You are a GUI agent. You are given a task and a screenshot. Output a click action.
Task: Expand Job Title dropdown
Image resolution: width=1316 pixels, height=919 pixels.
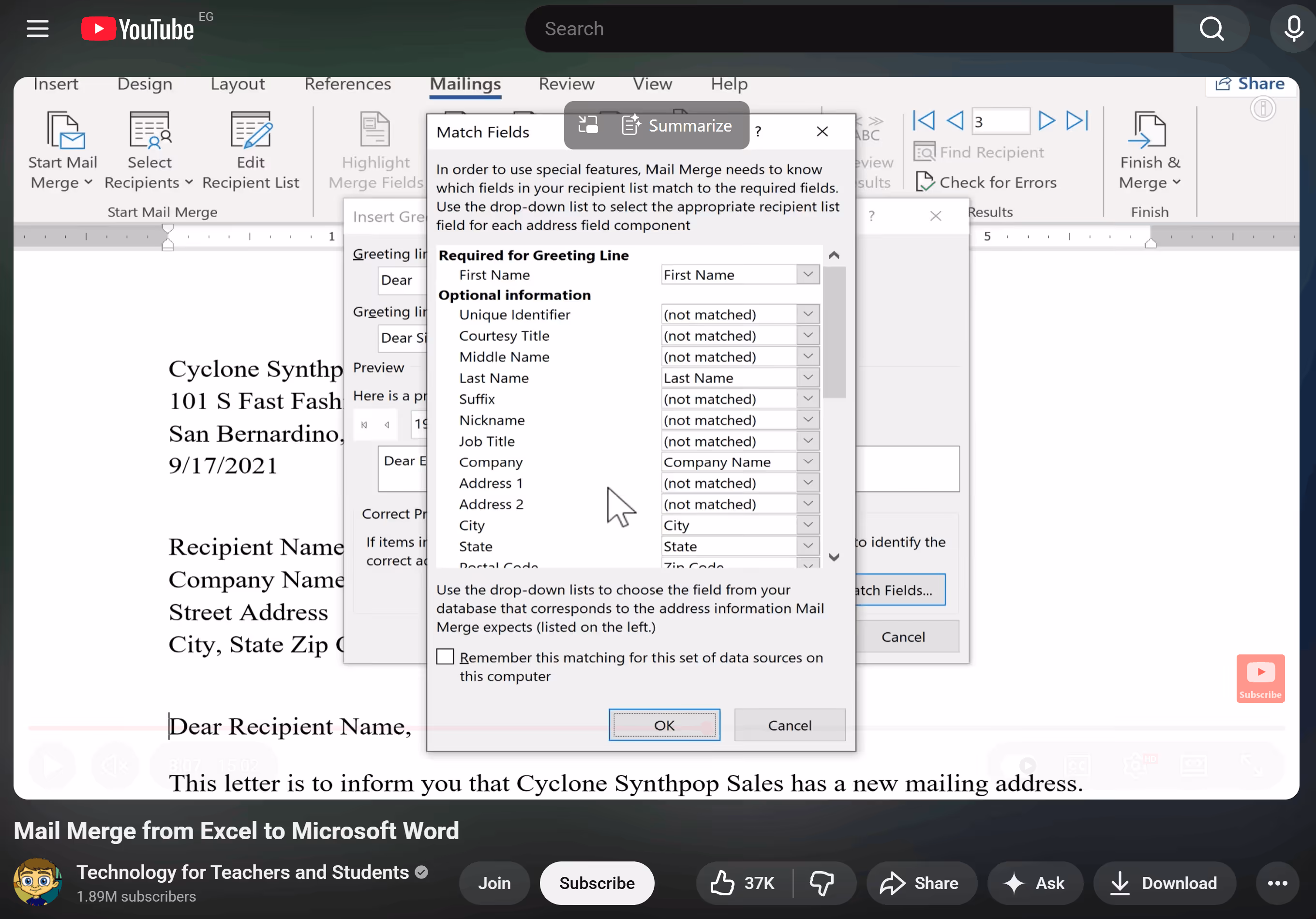click(808, 441)
